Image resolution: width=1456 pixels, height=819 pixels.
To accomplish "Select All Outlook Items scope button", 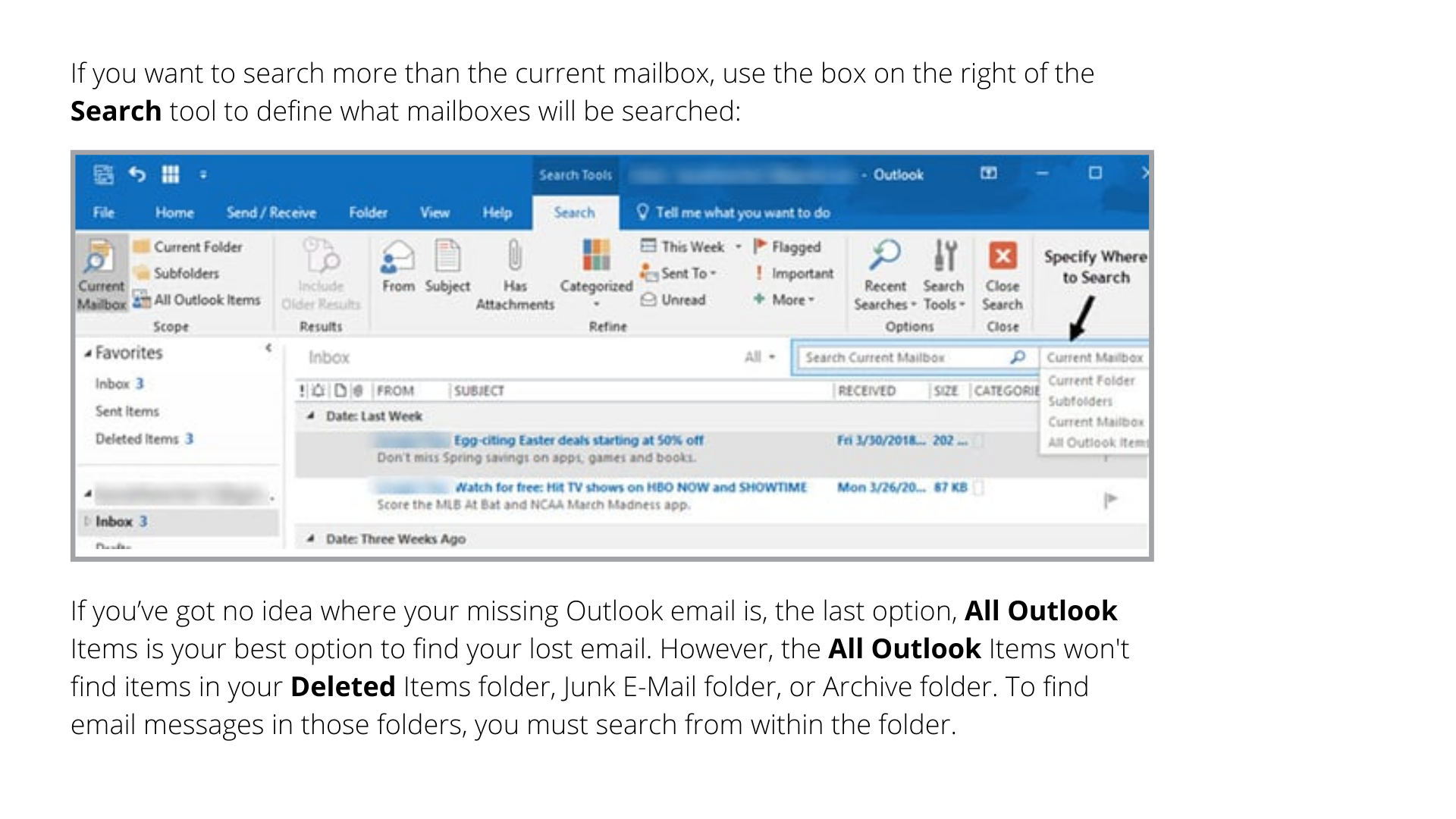I will (x=197, y=300).
